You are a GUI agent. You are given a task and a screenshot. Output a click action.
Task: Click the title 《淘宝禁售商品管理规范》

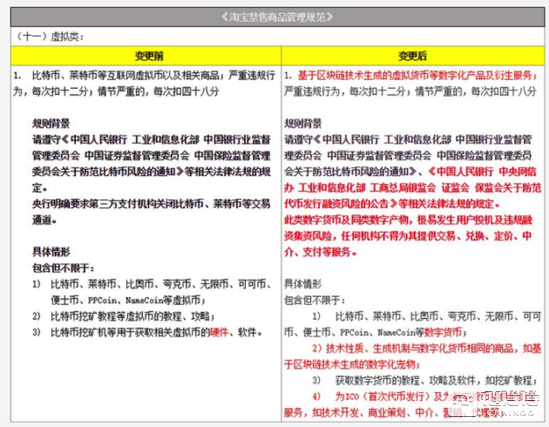[277, 17]
